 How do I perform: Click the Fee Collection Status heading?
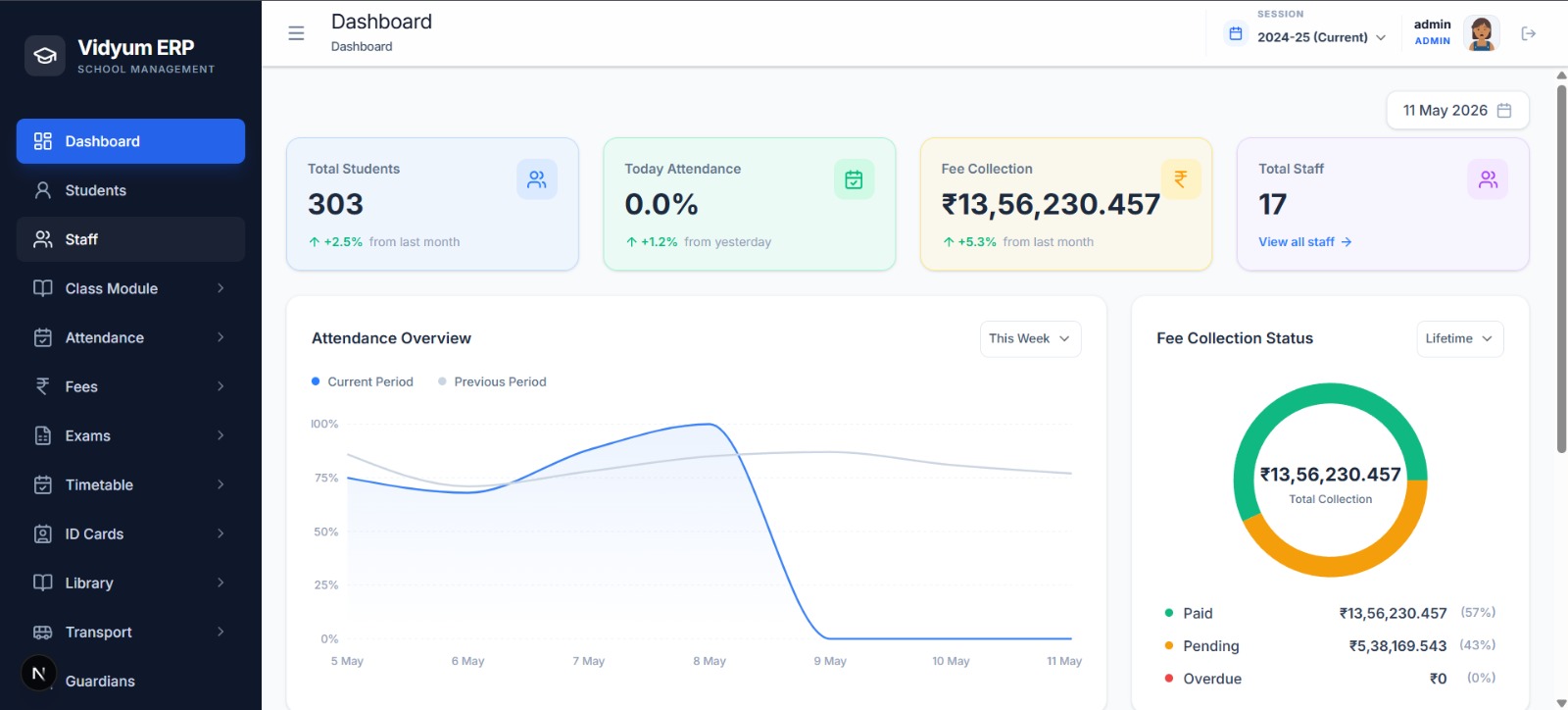click(1235, 338)
